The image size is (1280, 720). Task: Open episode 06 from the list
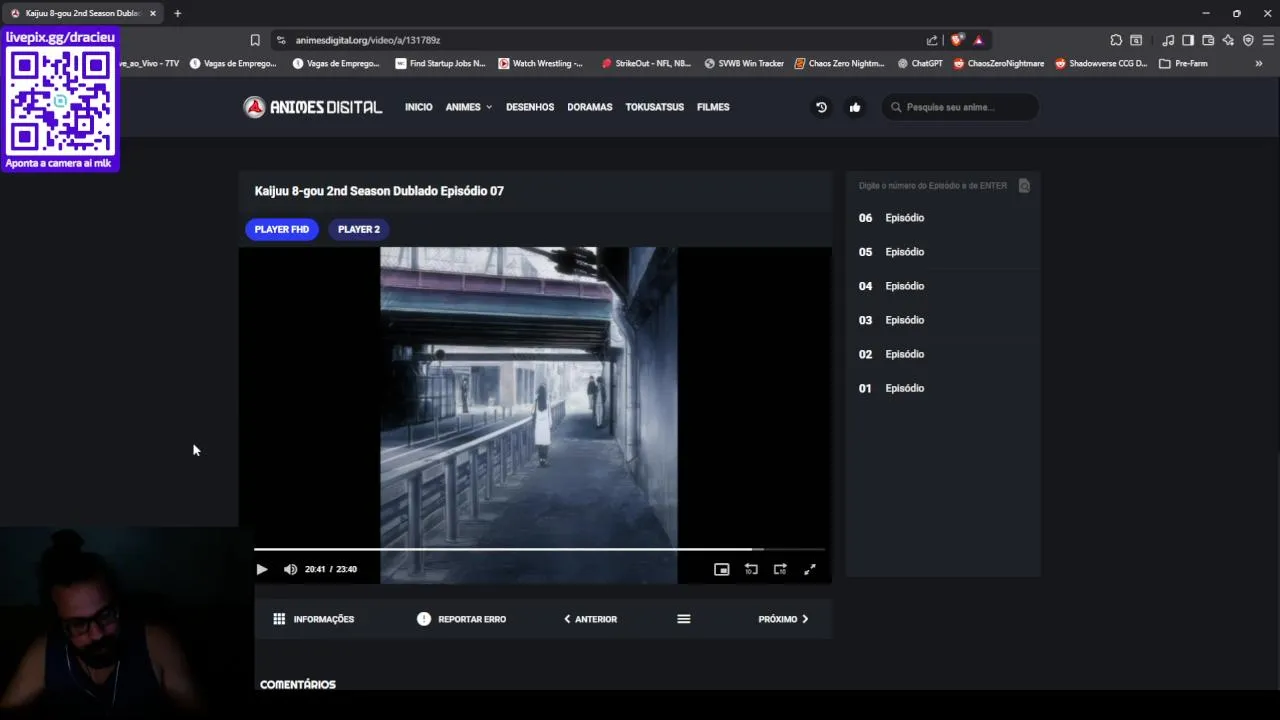[x=943, y=218]
